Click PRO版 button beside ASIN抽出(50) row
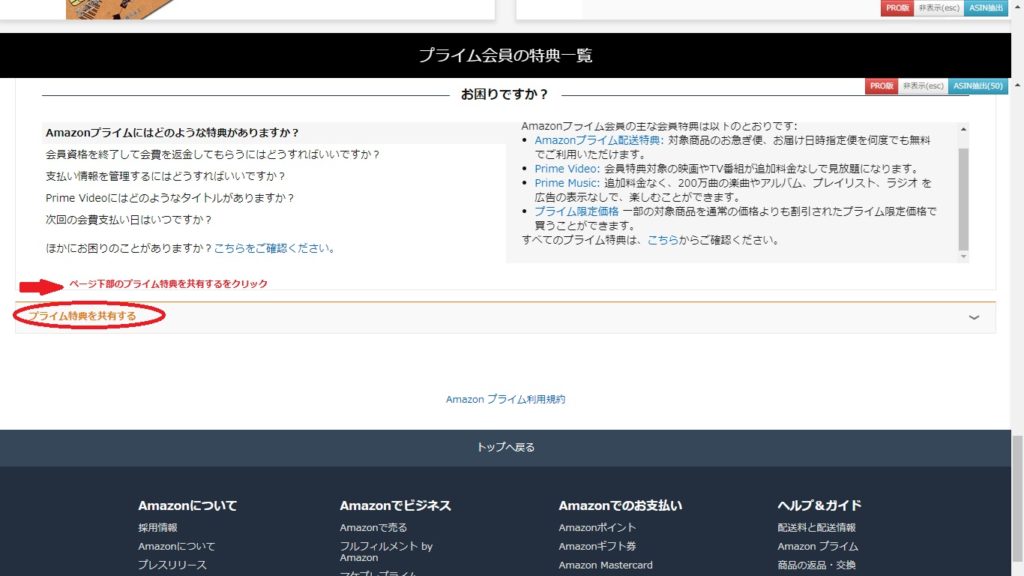Image resolution: width=1024 pixels, height=576 pixels. click(881, 86)
